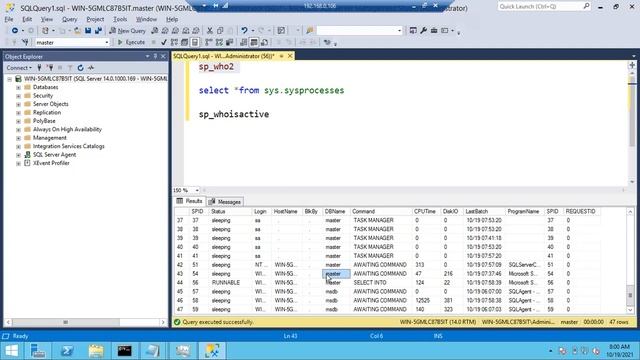Click the Copy icon in toolbar

(220, 31)
